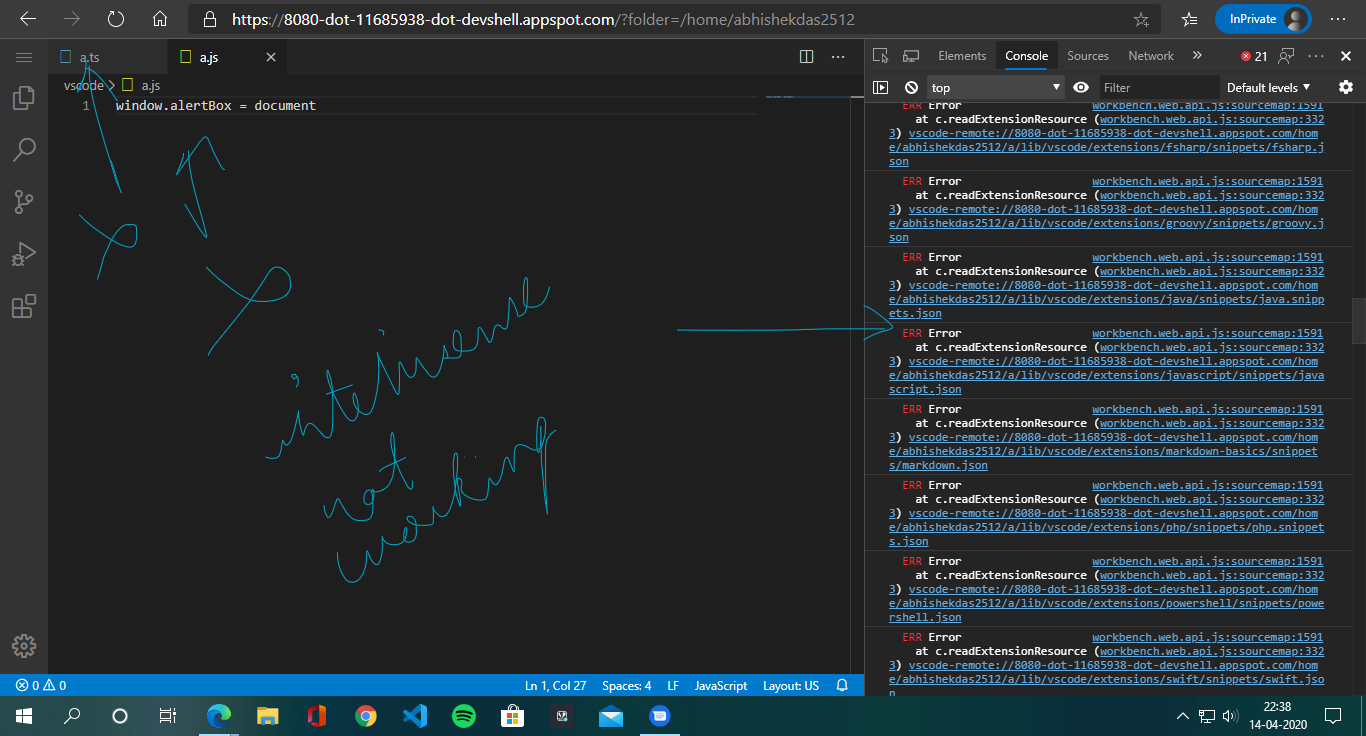Open the Extensions view

click(24, 306)
